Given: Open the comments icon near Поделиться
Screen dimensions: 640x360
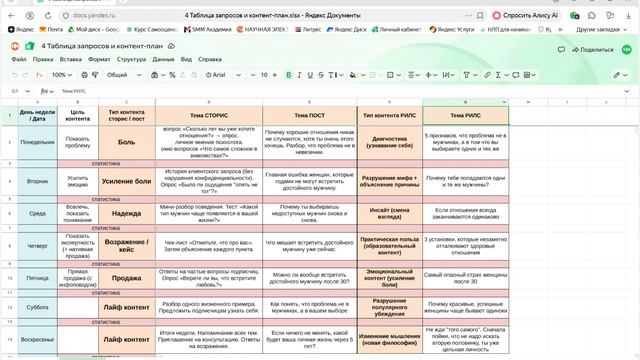Looking at the screenshot, I should click(561, 50).
